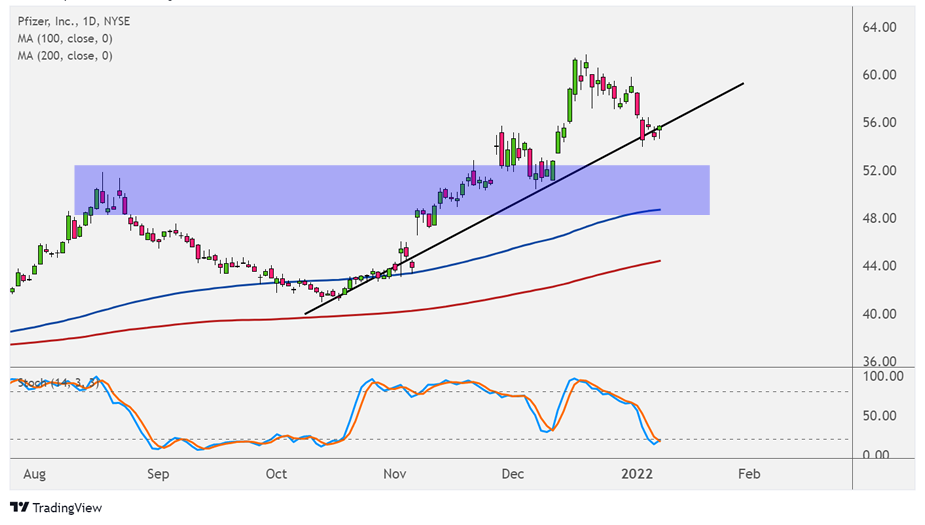Click the 100.00 stochastic axis label

pos(883,376)
